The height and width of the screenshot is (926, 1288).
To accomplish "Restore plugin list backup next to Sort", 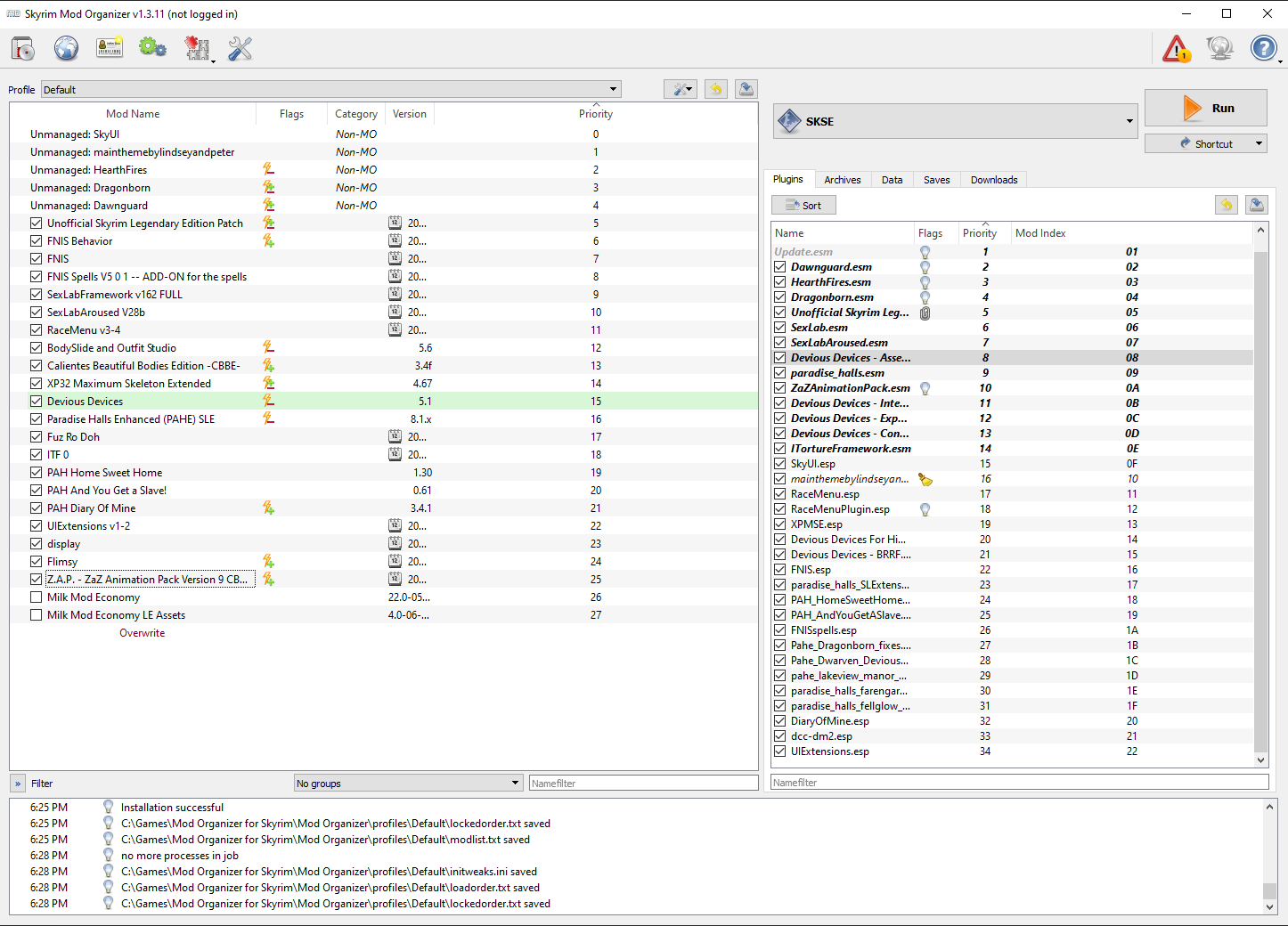I will [x=1227, y=205].
